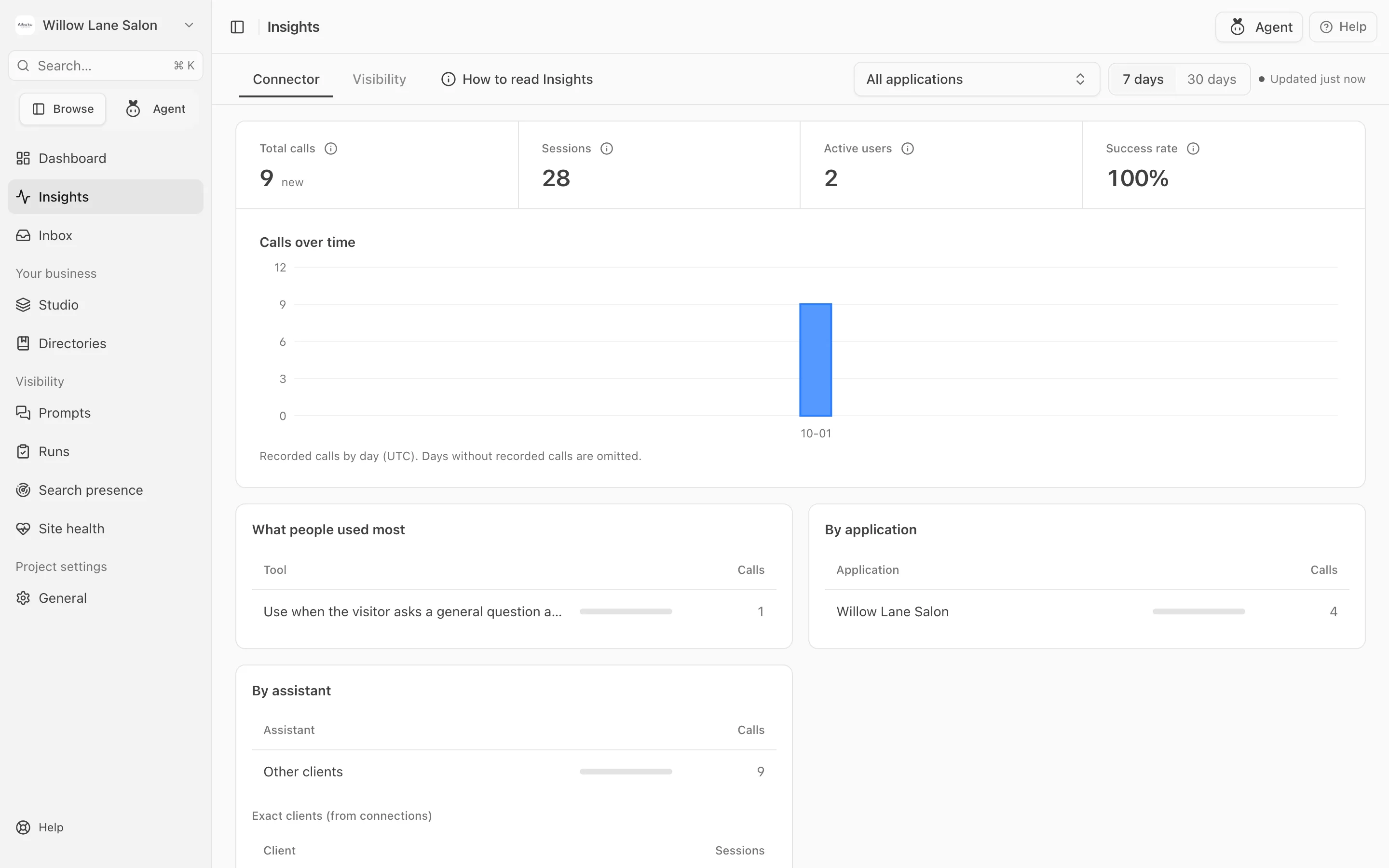Click the Willow Lane Salon row under By application
Image resolution: width=1389 pixels, height=868 pixels.
click(1087, 611)
